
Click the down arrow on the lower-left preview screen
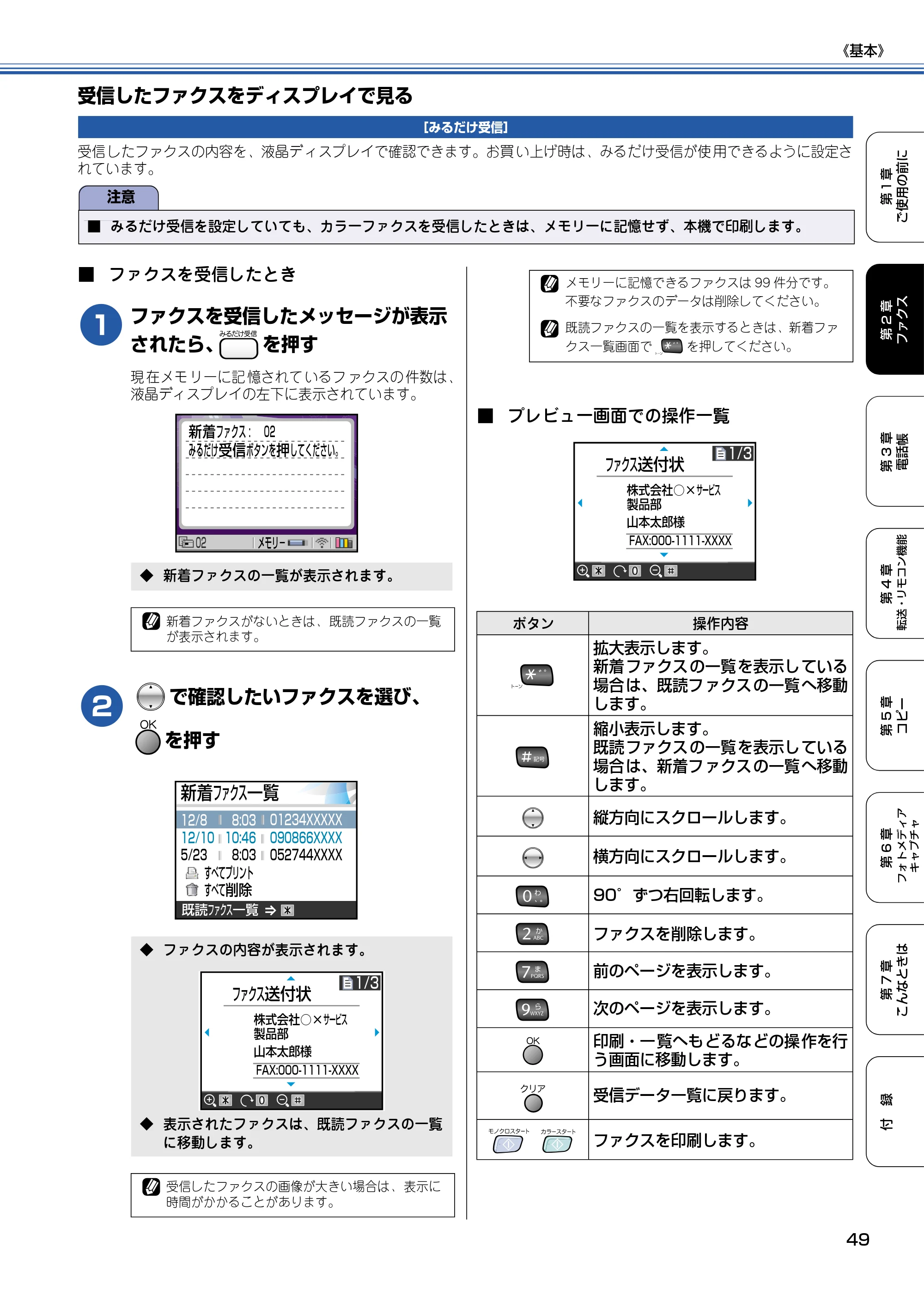pos(291,1084)
